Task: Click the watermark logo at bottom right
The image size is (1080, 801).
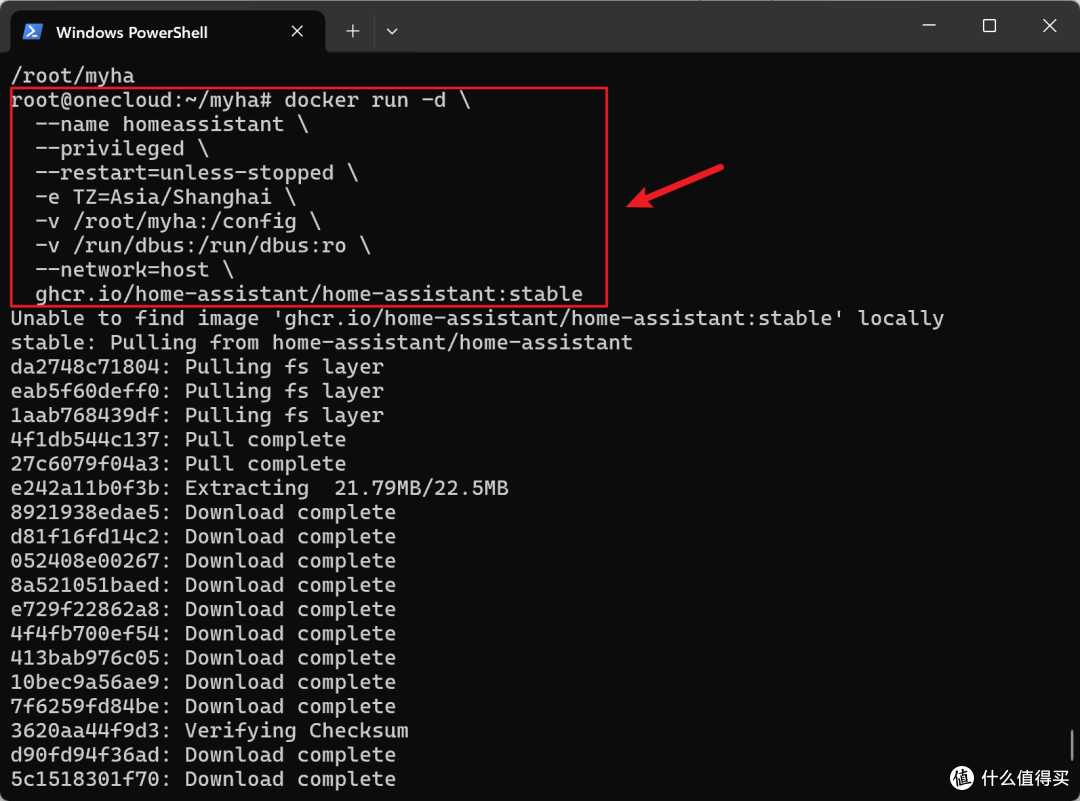Action: 963,777
